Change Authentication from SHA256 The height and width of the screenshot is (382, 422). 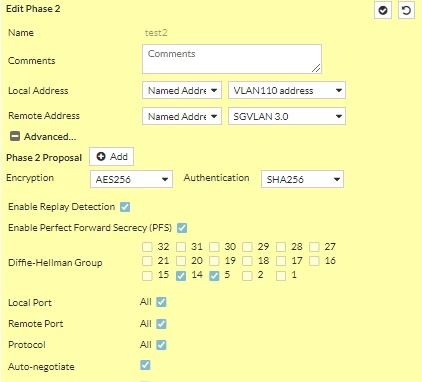click(302, 179)
